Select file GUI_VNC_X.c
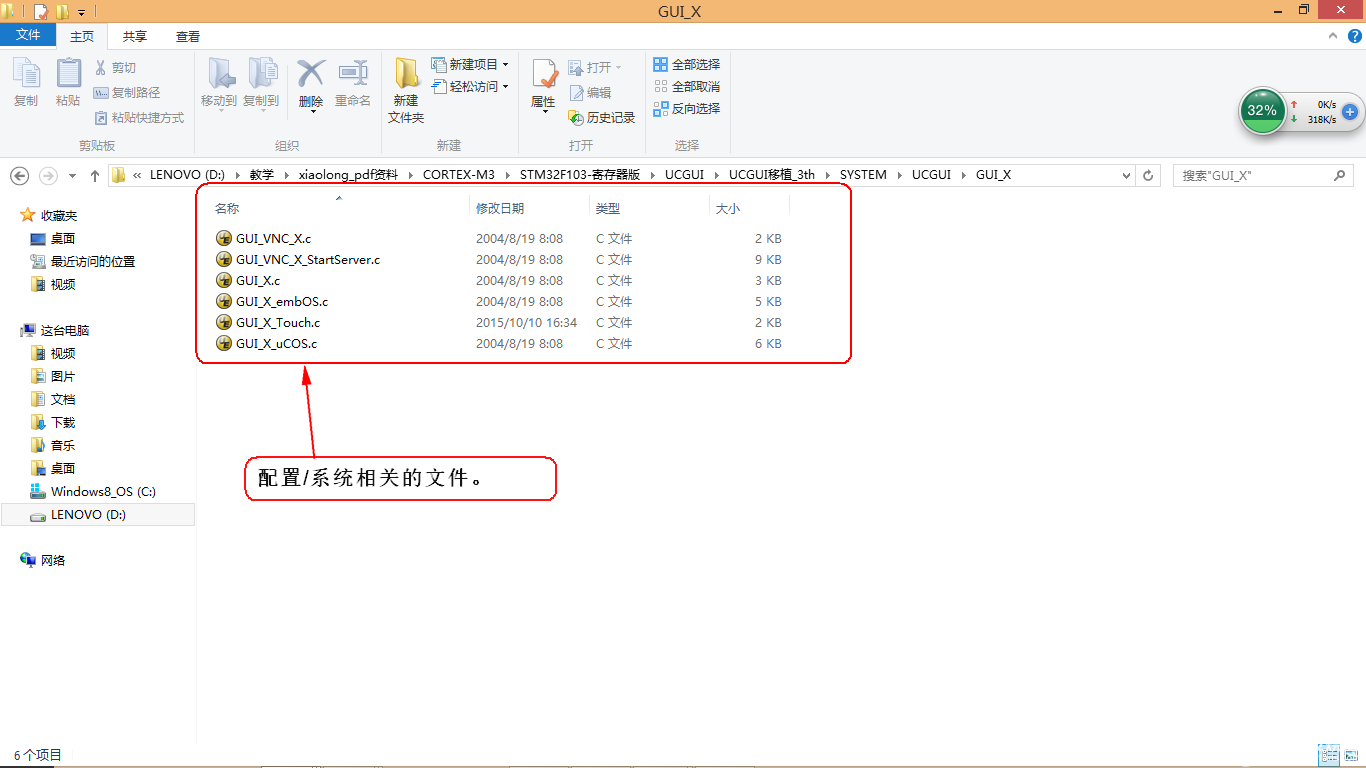 tap(273, 238)
